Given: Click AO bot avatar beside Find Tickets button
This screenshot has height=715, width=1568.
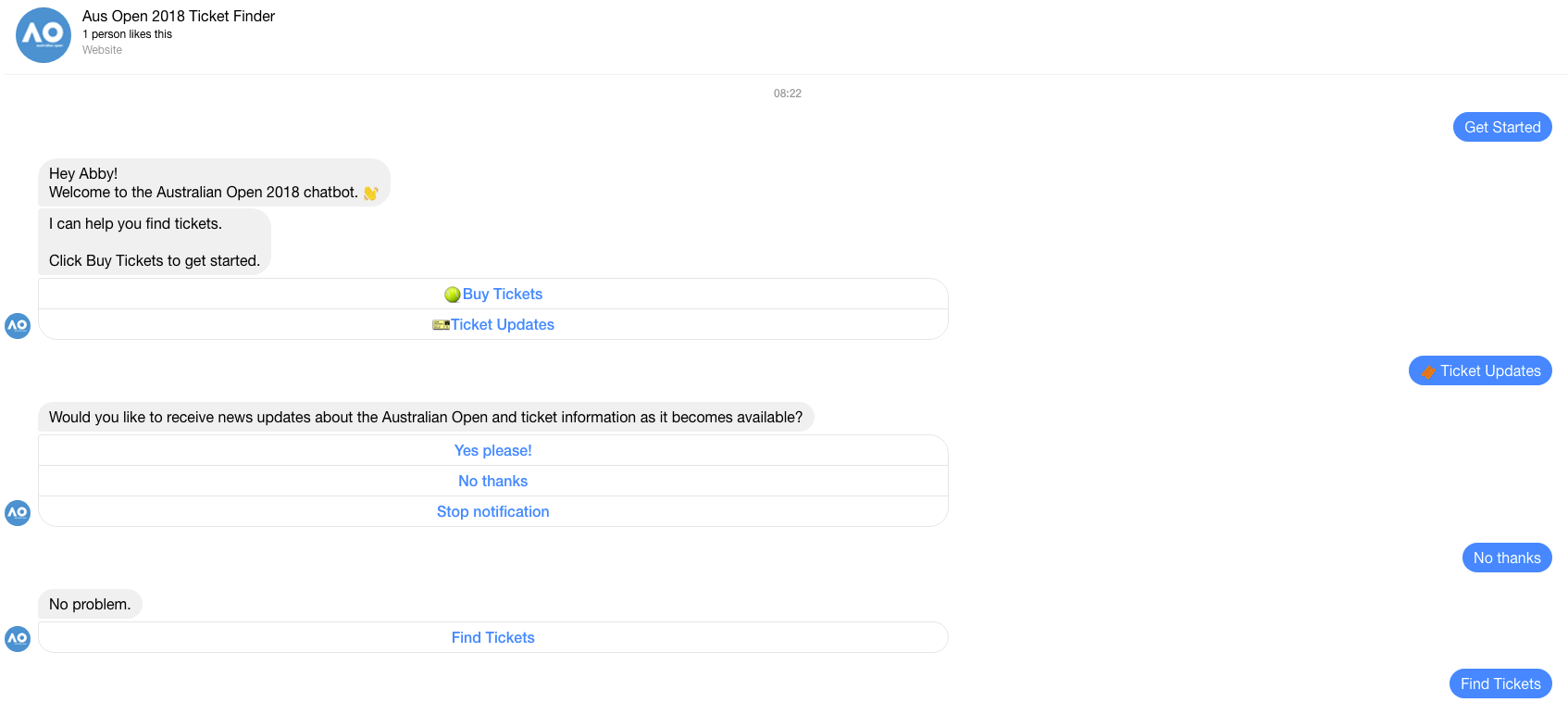Looking at the screenshot, I should (x=18, y=639).
